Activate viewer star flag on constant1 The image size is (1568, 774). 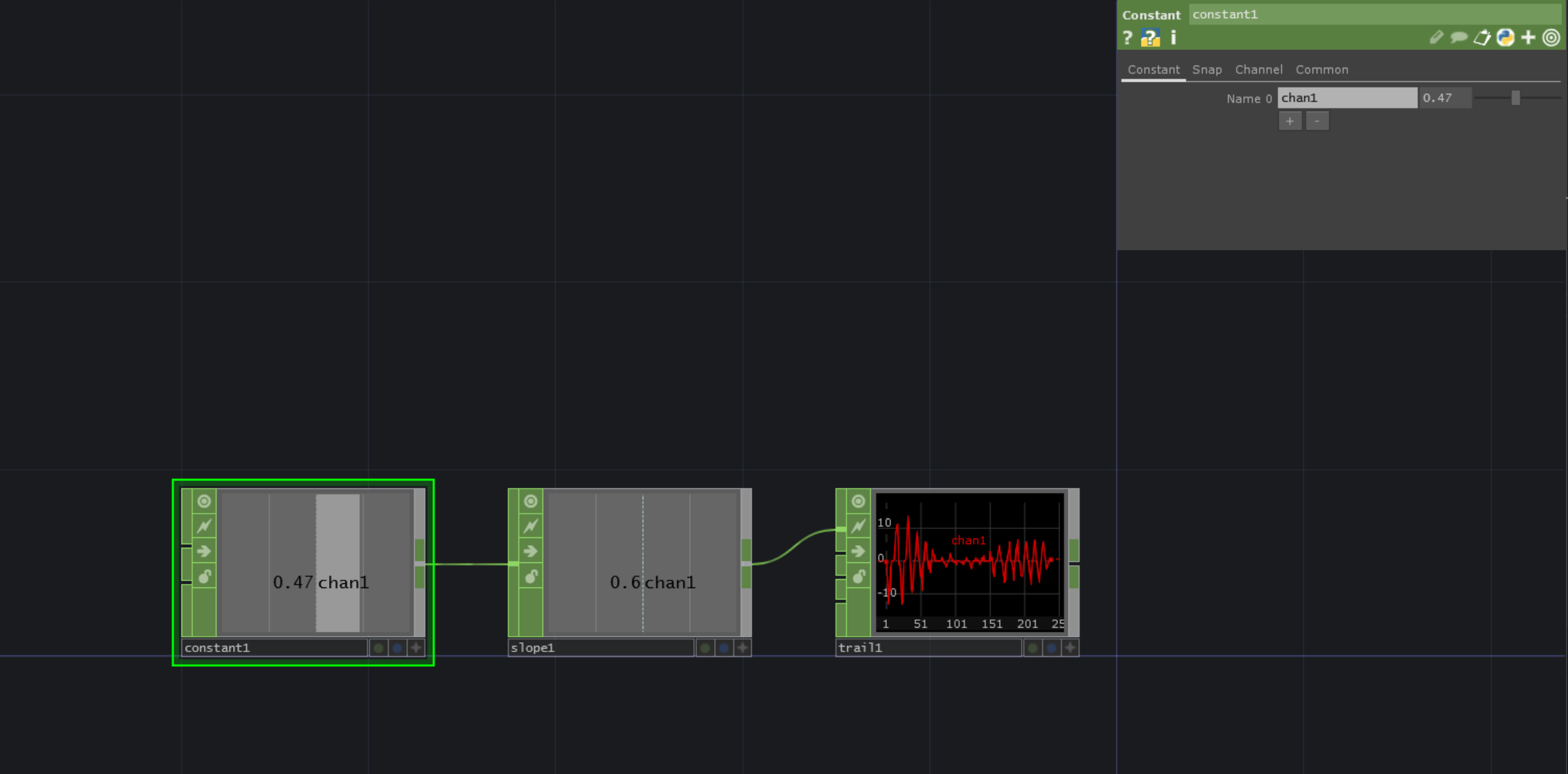tap(416, 648)
